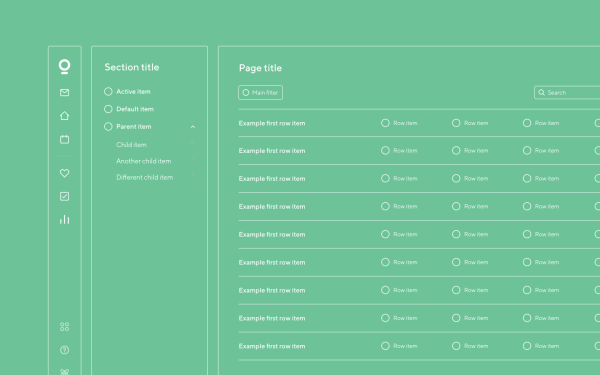Select Example first row item in eighth row
The image size is (600, 375).
272,318
